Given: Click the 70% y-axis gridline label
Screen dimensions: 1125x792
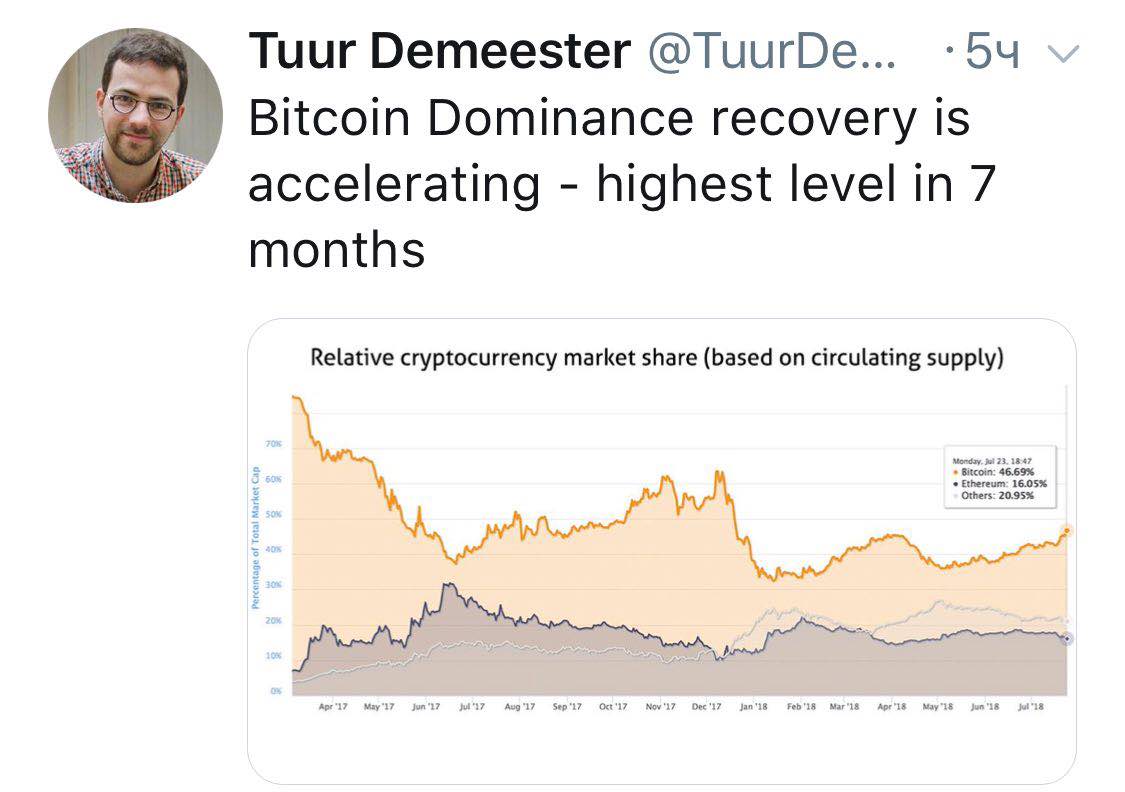Looking at the screenshot, I should click(x=273, y=444).
